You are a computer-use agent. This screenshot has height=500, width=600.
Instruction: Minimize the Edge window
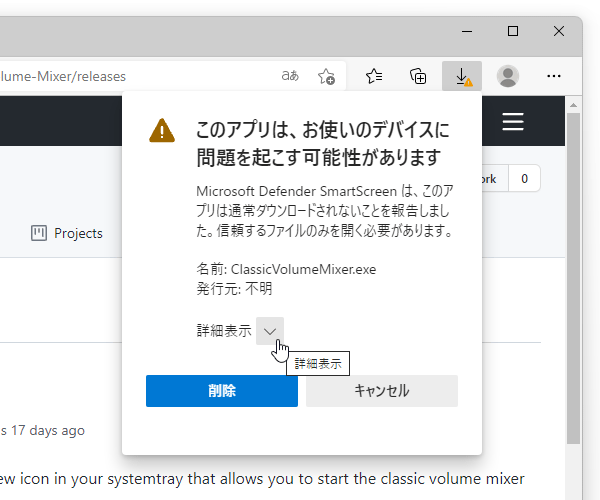coord(467,31)
